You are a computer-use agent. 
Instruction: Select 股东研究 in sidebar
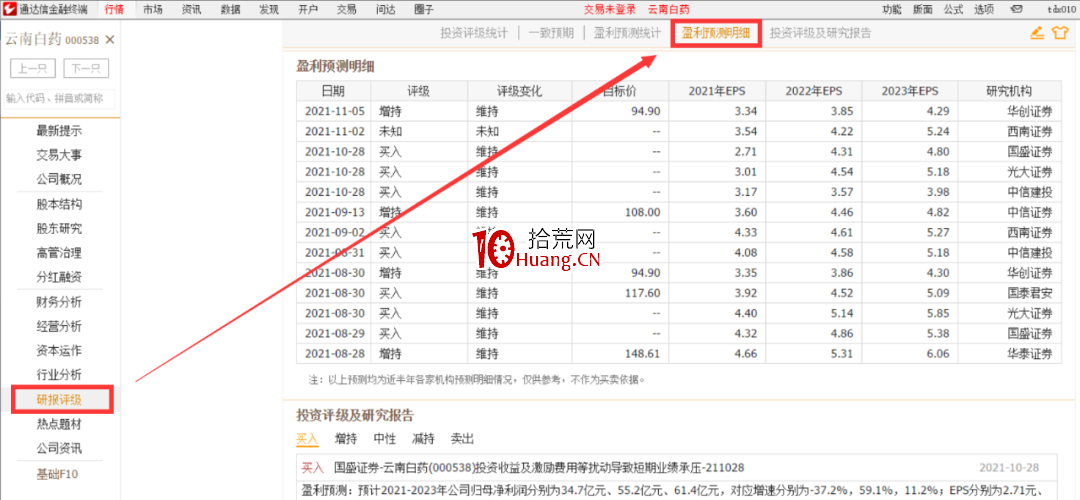click(59, 229)
